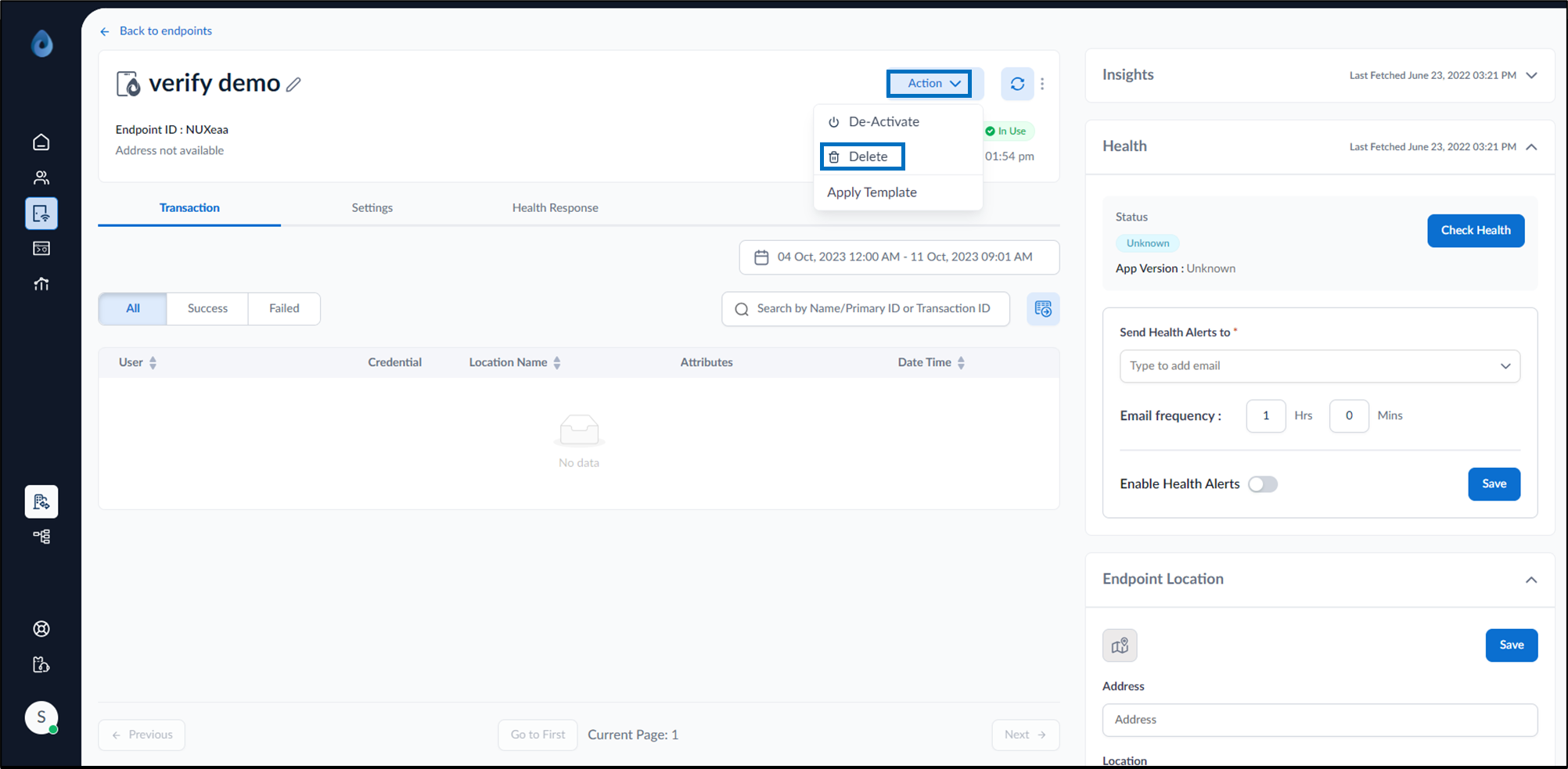
Task: Go back to endpoints link
Action: 156,31
